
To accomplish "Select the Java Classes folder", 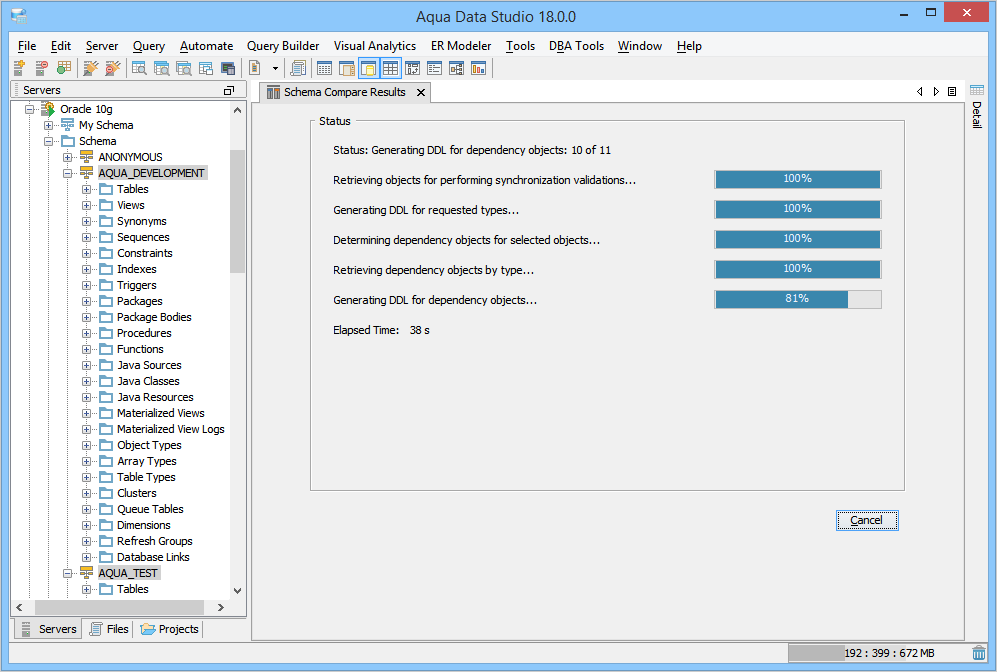I will coord(148,381).
